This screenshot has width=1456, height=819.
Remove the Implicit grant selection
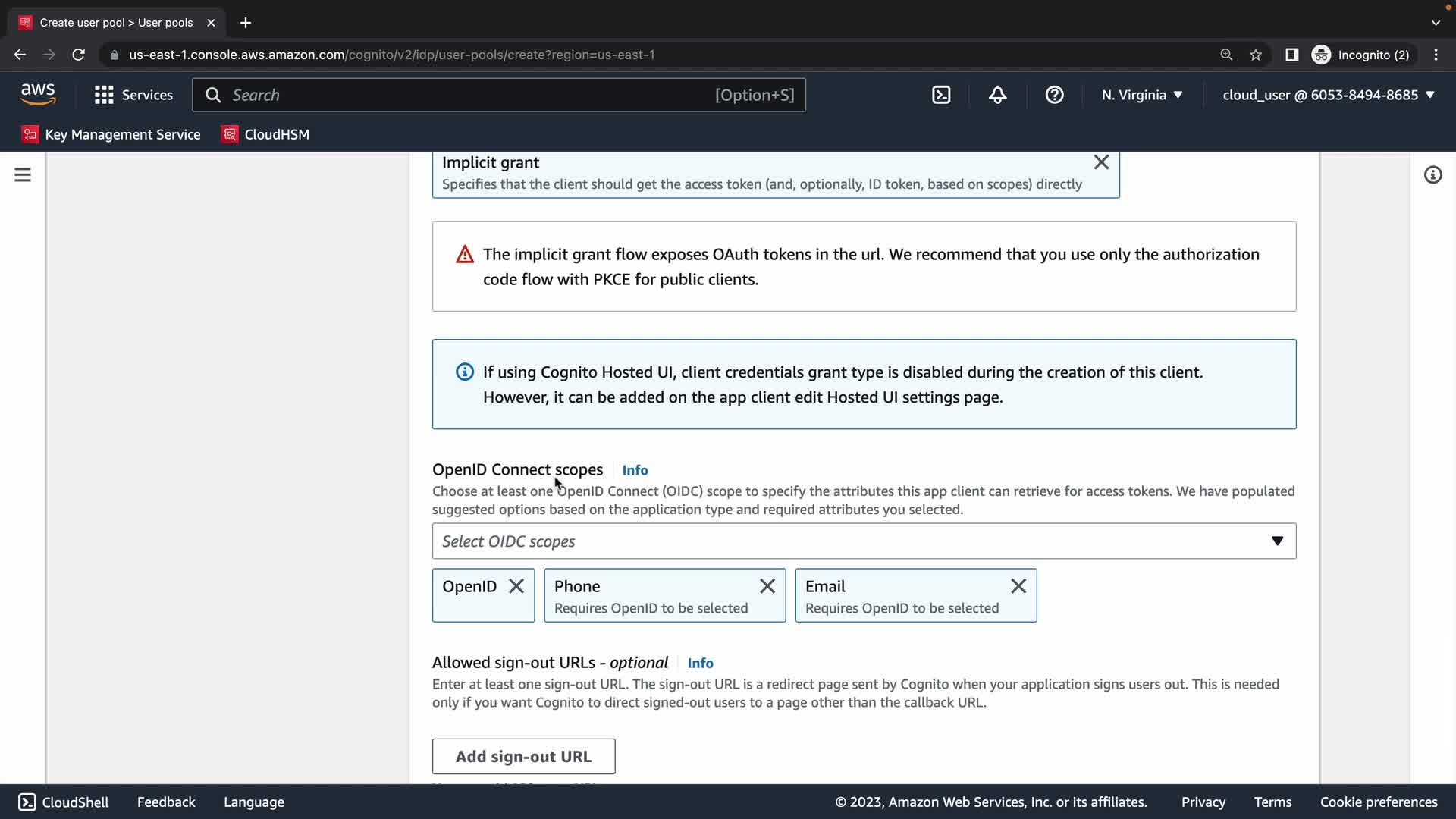click(1101, 162)
